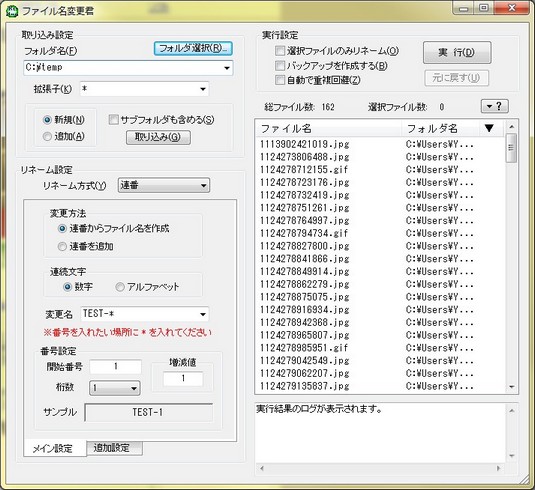Enable バックアップを作成する(B) checkbox
The width and height of the screenshot is (535, 490).
coord(280,66)
